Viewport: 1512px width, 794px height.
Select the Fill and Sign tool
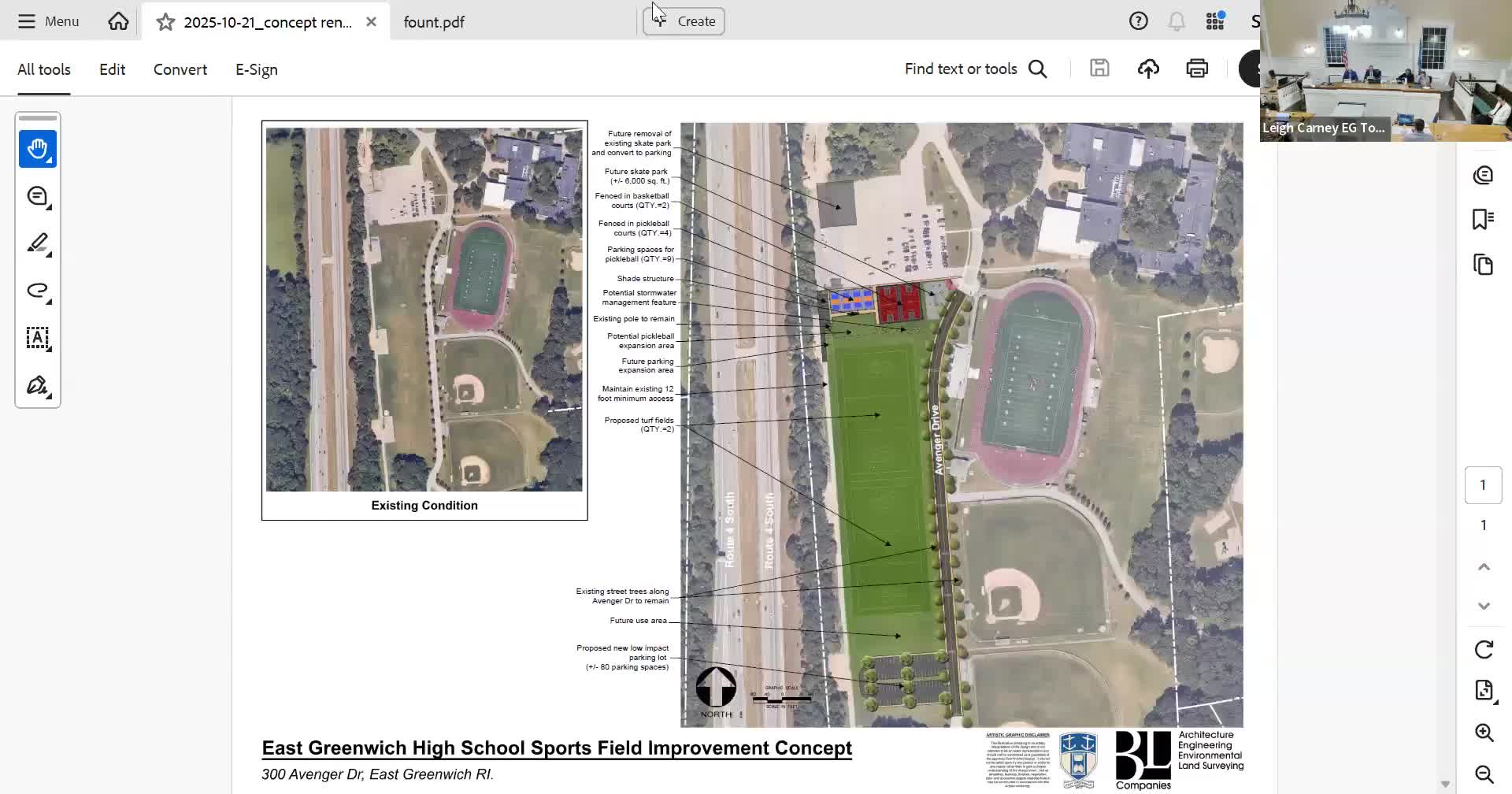click(x=38, y=386)
